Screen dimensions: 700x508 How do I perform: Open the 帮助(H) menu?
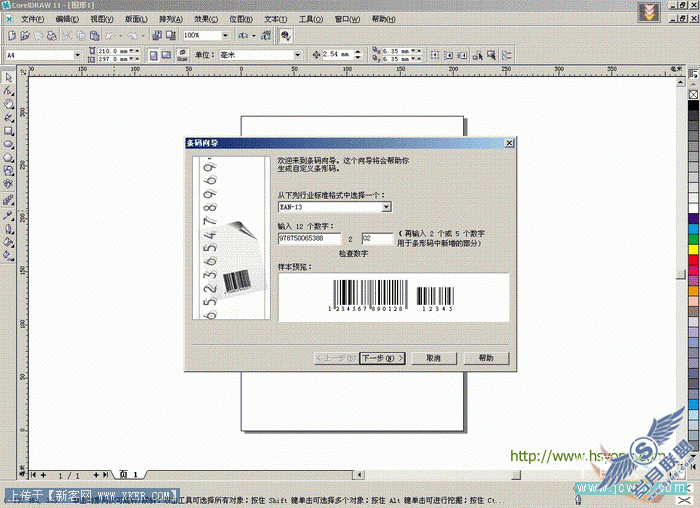[383, 19]
